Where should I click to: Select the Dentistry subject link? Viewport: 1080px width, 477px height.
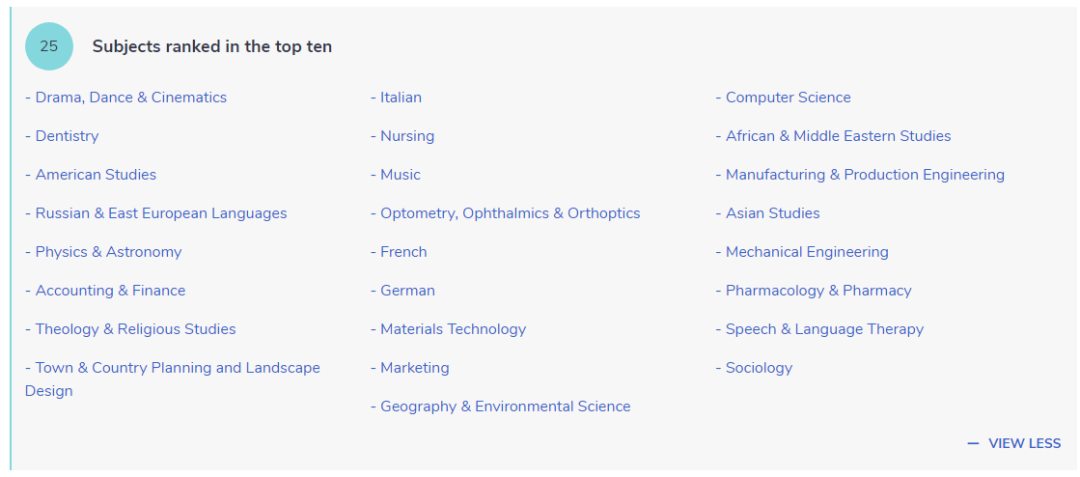tap(66, 136)
